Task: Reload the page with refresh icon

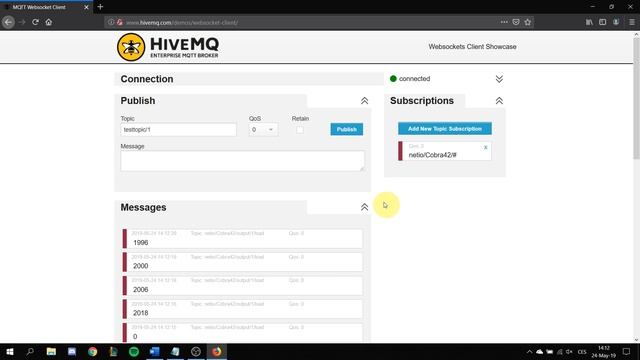Action: pos(36,22)
